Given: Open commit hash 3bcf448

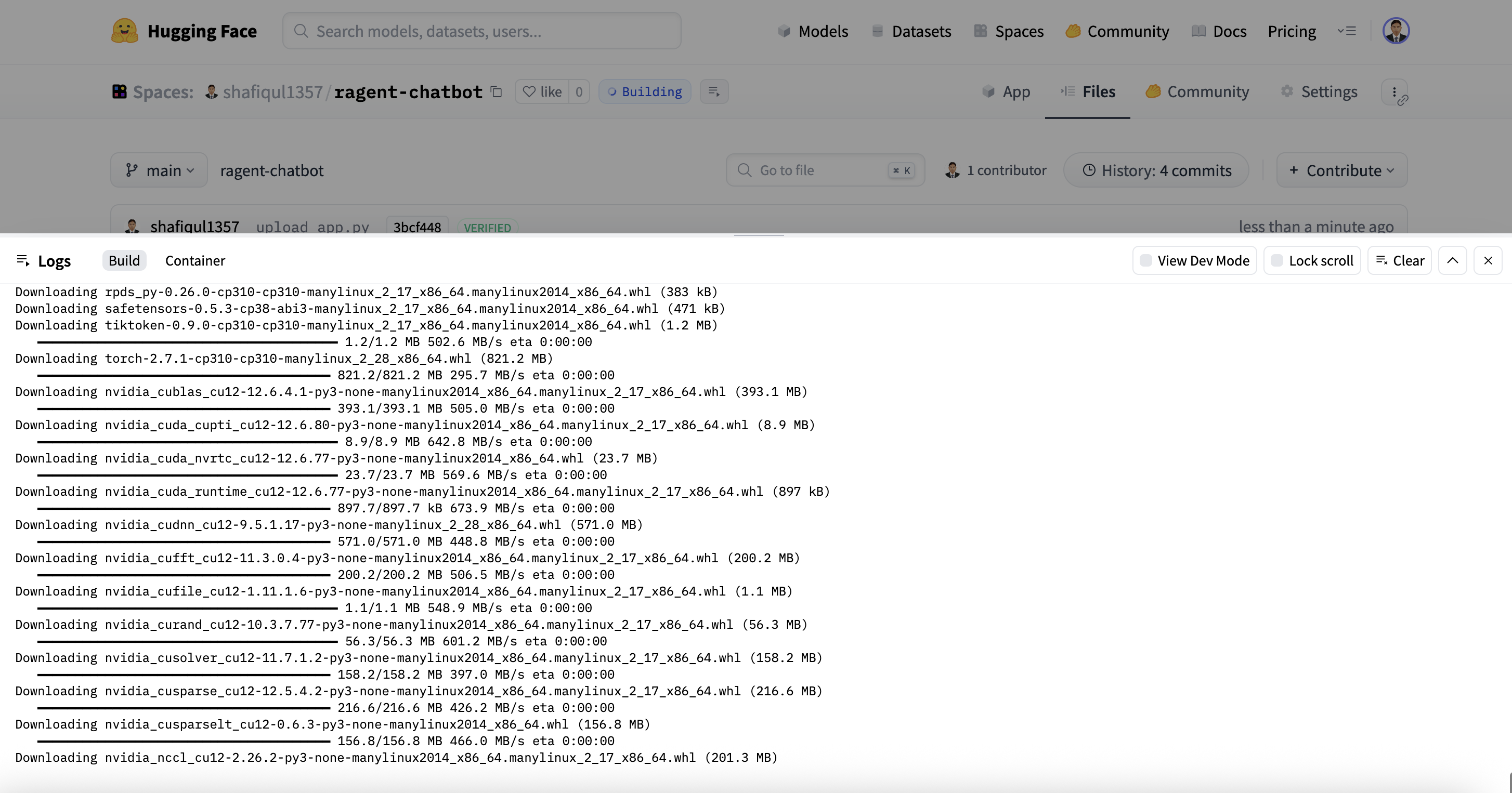Looking at the screenshot, I should click(417, 227).
